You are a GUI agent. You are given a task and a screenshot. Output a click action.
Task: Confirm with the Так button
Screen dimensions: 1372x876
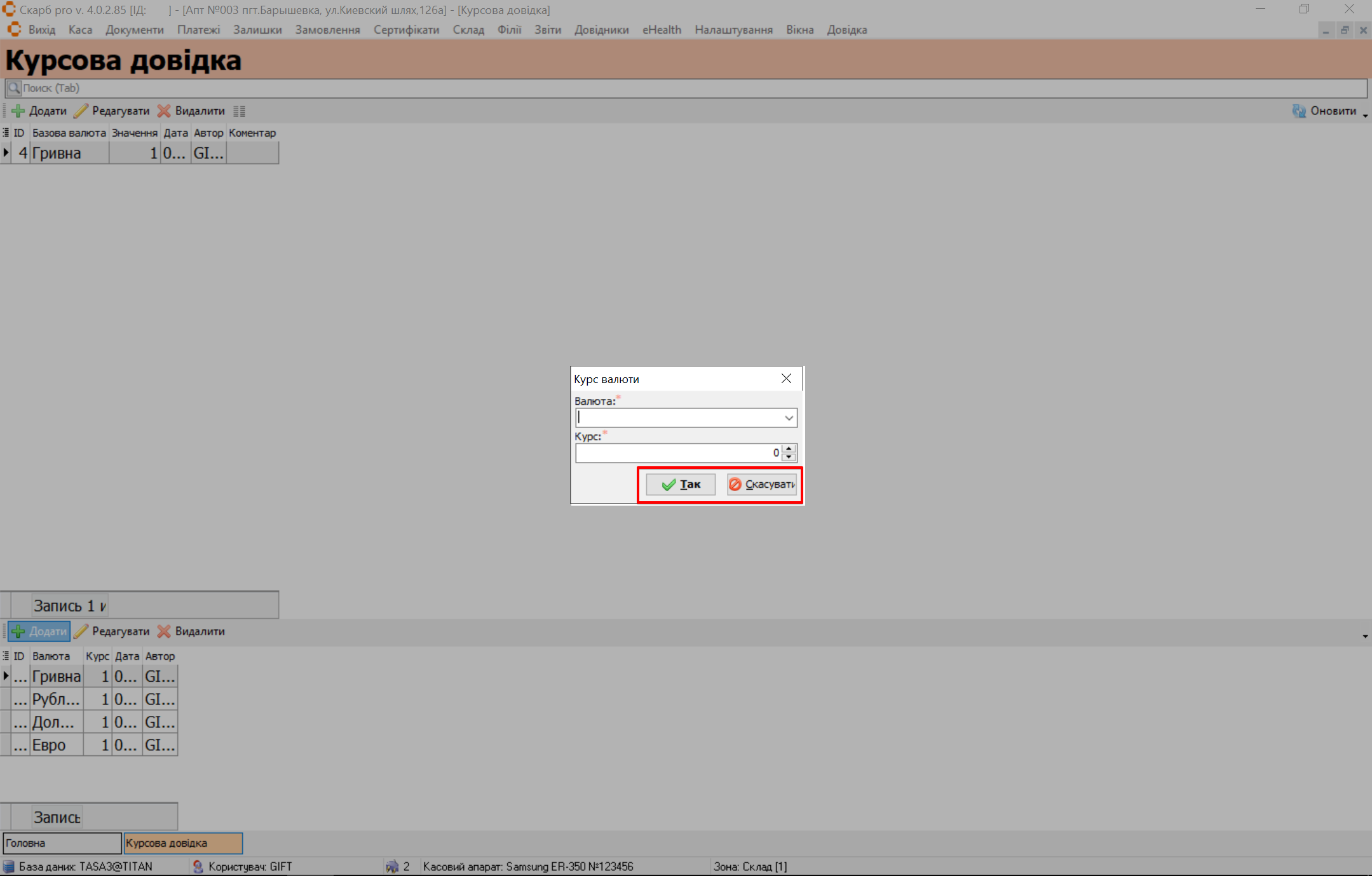681,485
